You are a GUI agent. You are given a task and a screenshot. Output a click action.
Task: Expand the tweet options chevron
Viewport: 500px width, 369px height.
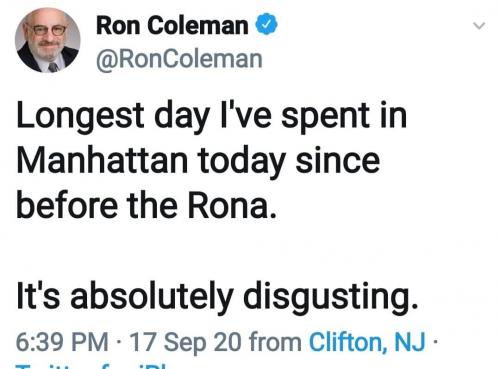click(x=479, y=26)
